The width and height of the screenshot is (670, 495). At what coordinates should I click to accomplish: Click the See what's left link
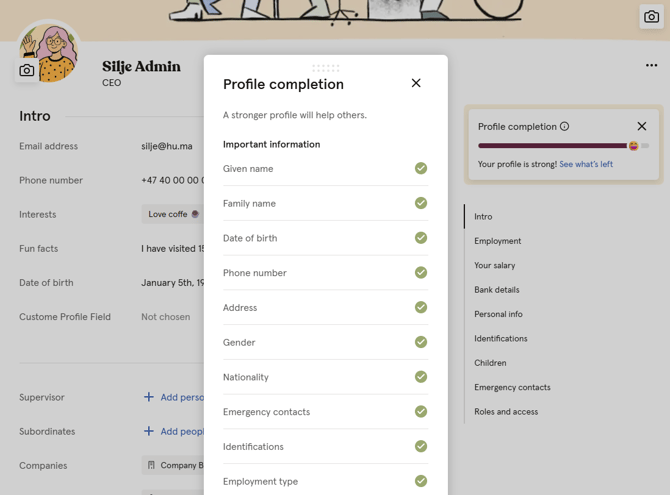point(586,164)
